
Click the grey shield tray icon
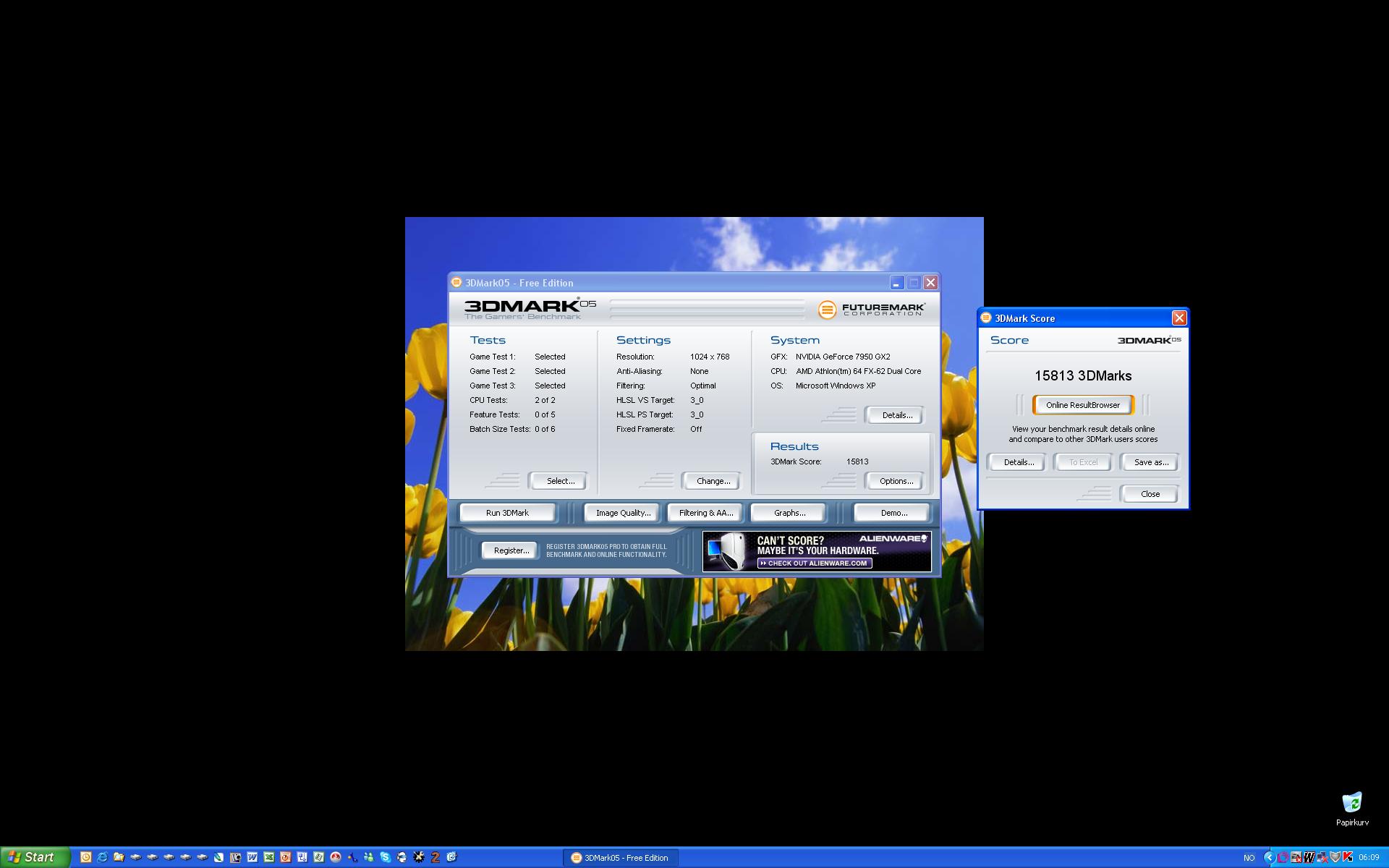(1335, 857)
